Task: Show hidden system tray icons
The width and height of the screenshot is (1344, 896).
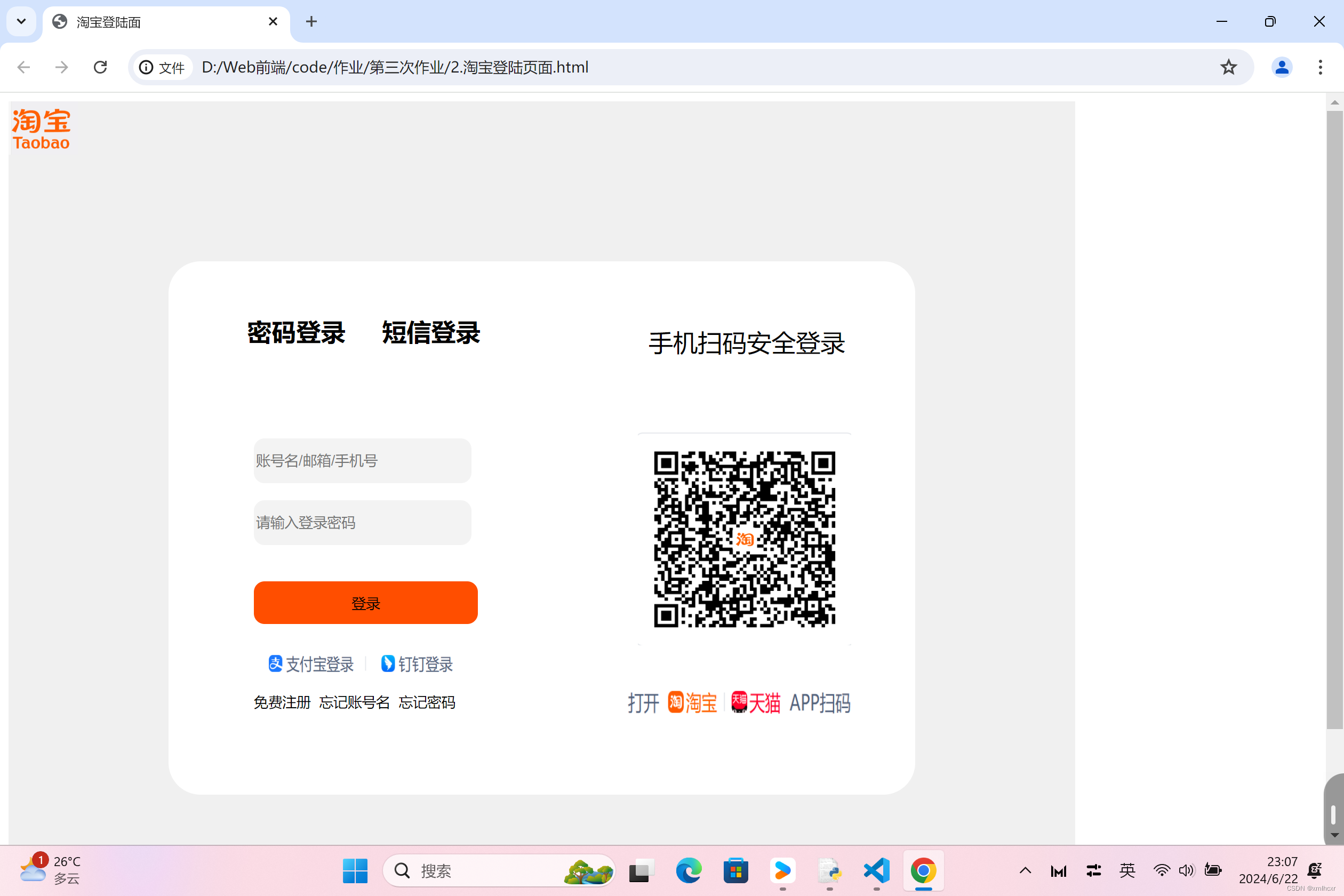Action: (1025, 870)
